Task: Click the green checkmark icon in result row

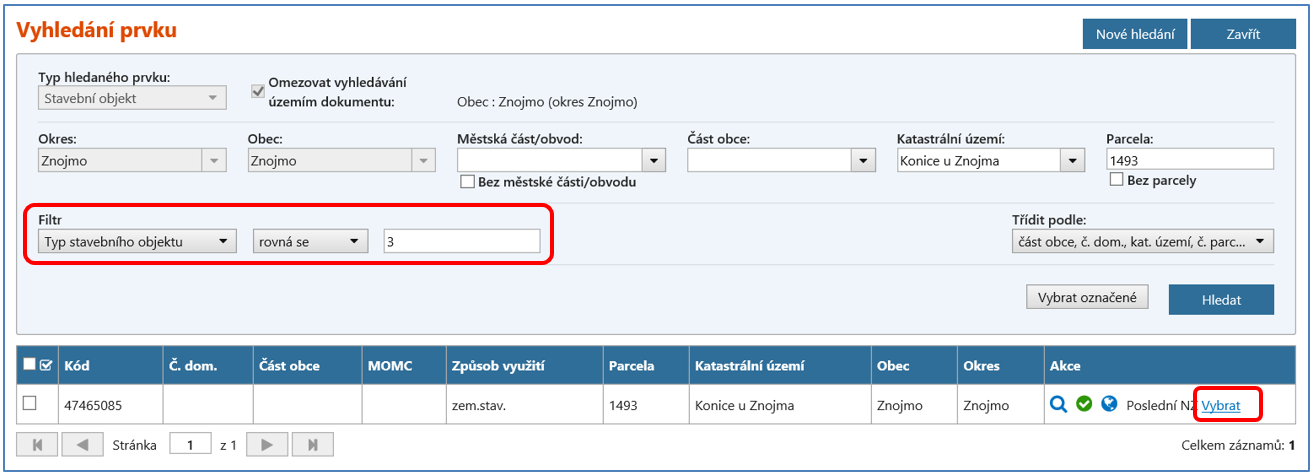Action: (1083, 405)
